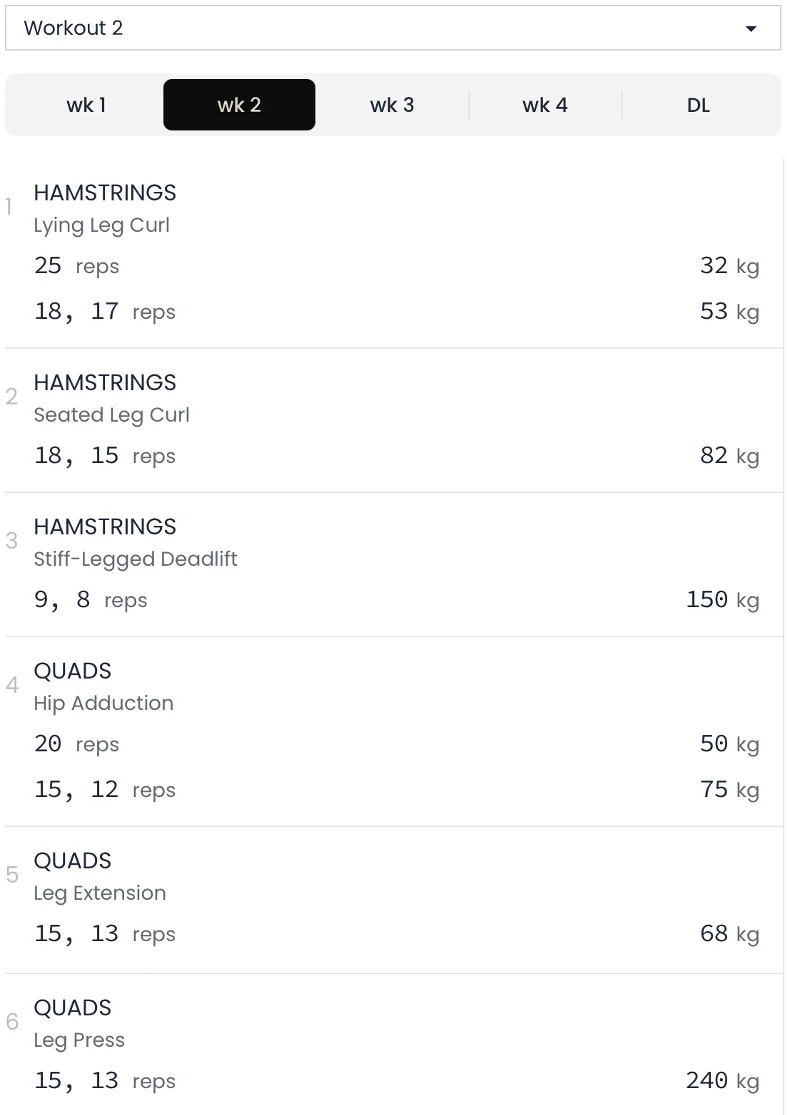Click the 82 kg Seated Leg Curl weight
The width and height of the screenshot is (787, 1115).
pos(729,456)
